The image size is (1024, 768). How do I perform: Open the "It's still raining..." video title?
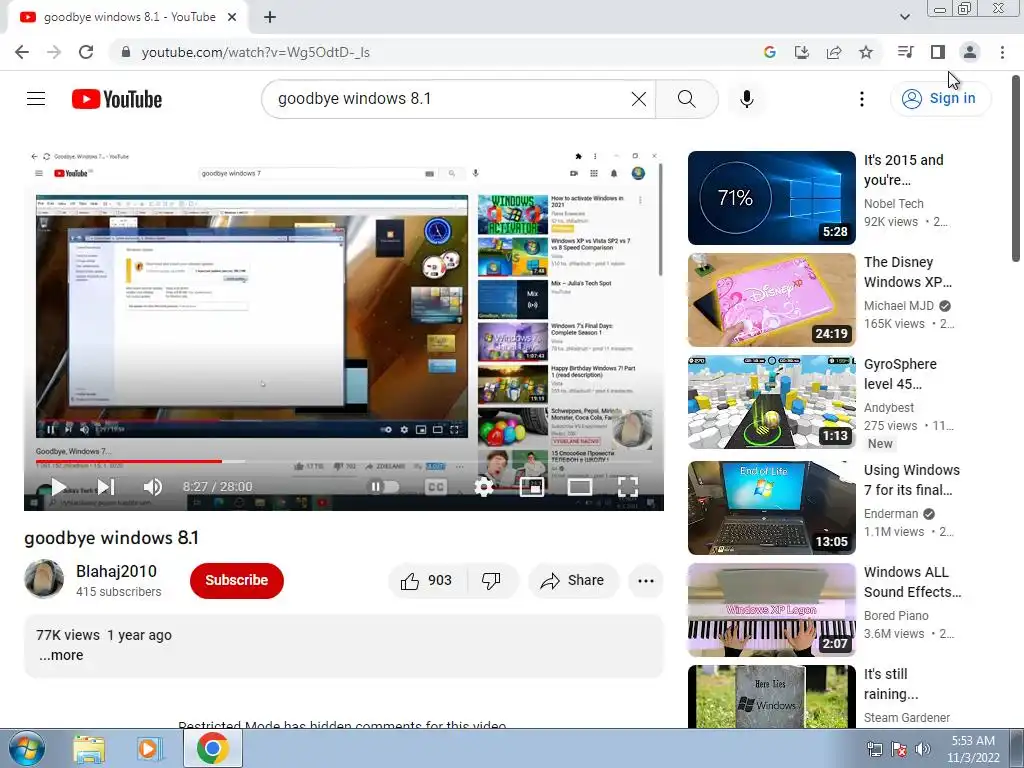coord(891,684)
